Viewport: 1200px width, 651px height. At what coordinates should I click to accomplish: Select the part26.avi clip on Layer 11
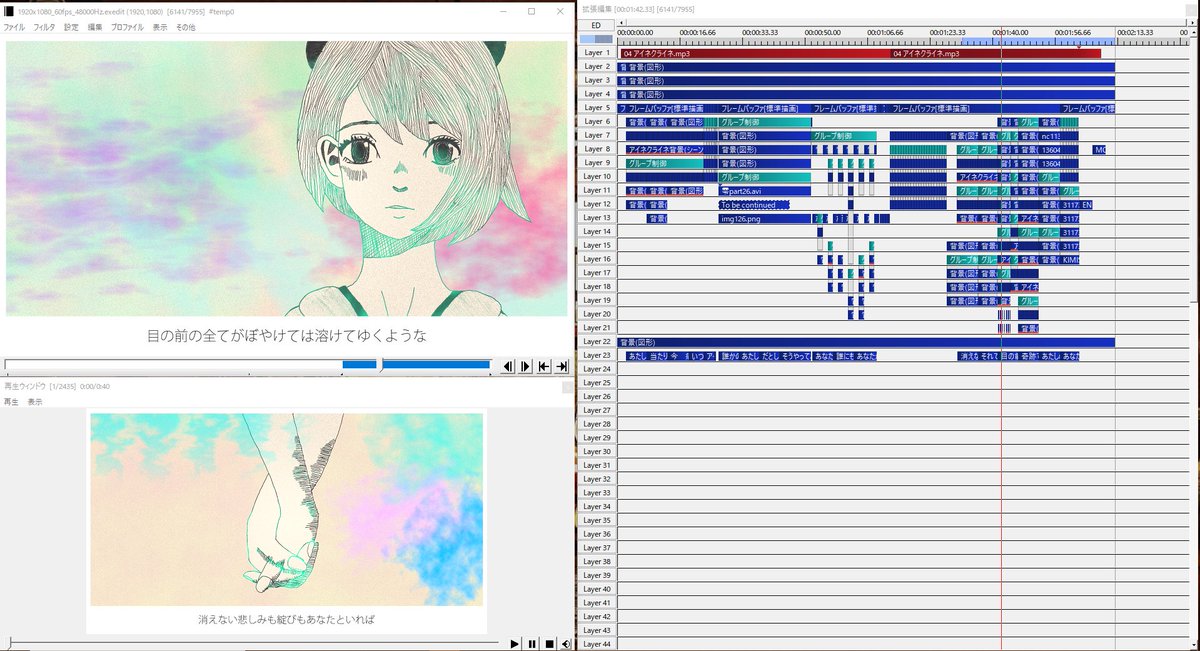(x=764, y=191)
